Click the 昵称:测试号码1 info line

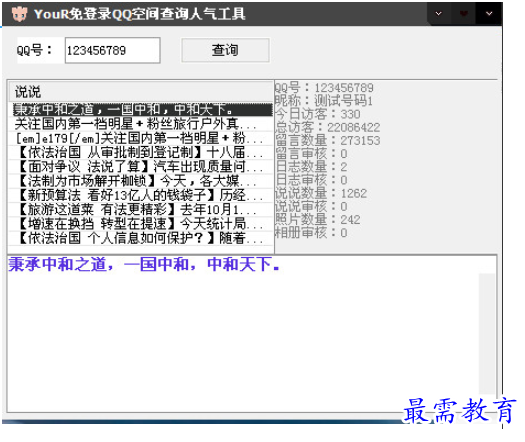pyautogui.click(x=323, y=101)
